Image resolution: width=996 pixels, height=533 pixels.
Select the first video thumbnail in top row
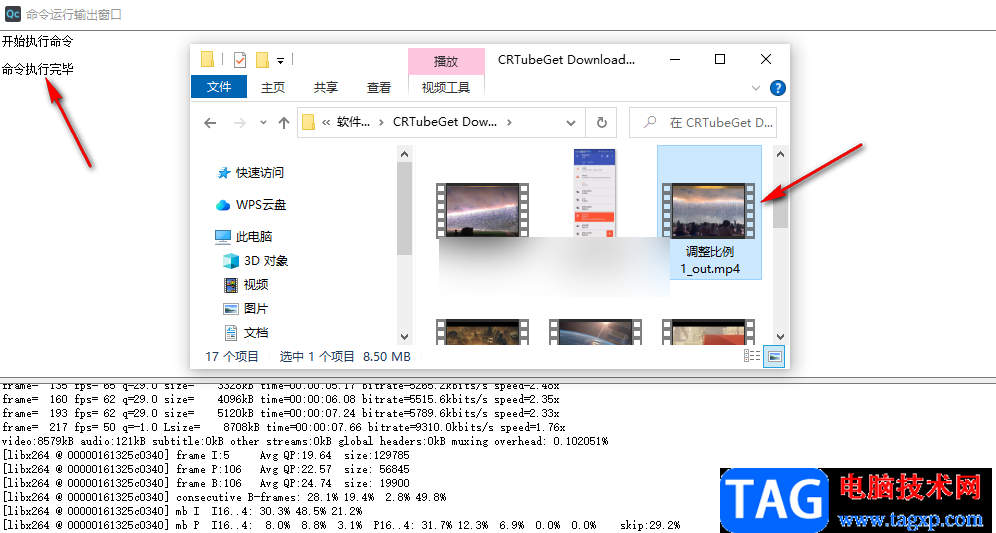tap(483, 210)
